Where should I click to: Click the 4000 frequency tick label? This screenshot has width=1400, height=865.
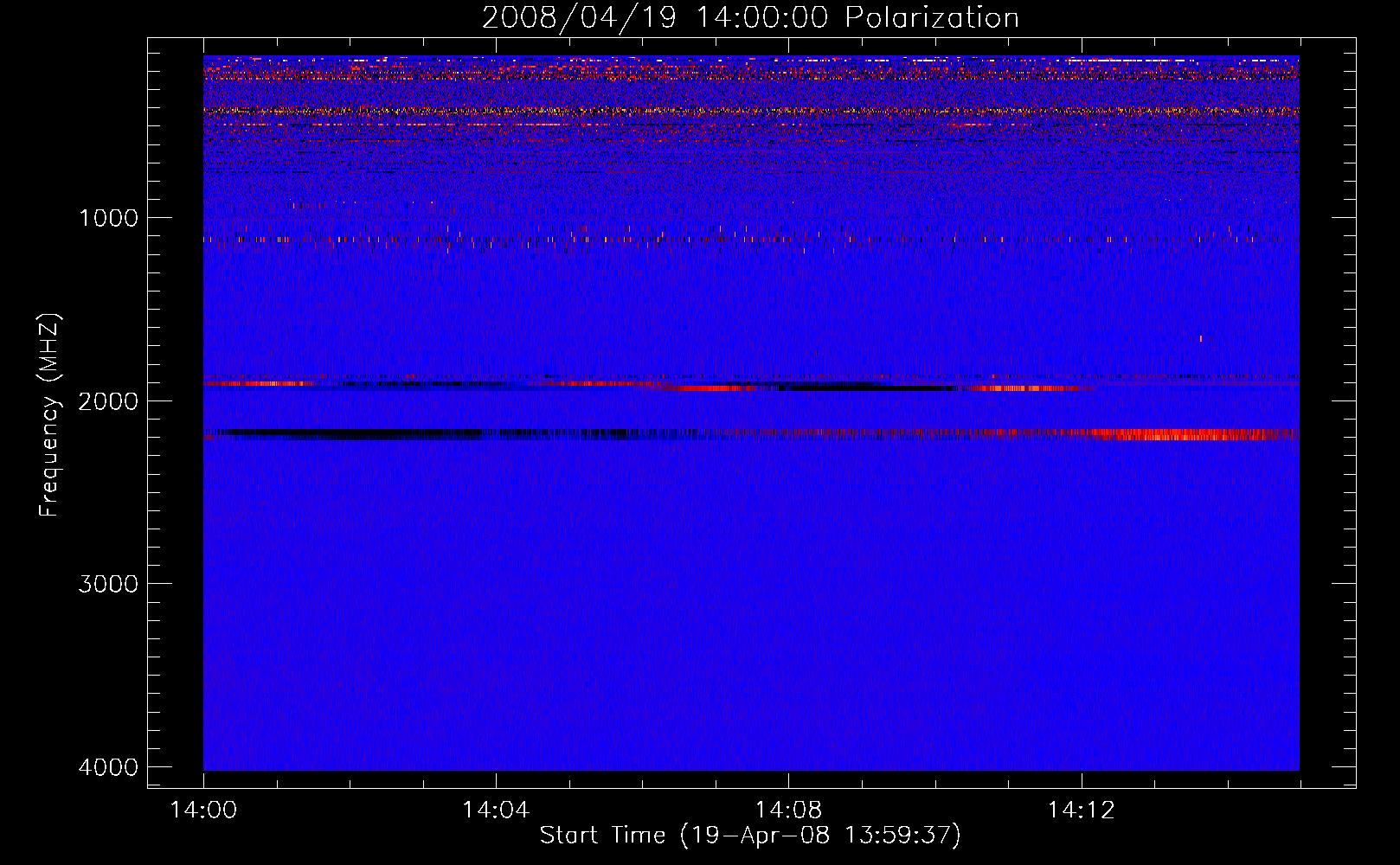coord(109,767)
